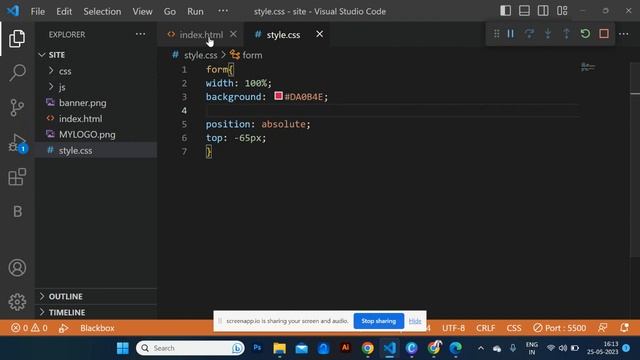Click Blackbox in the status bar

click(97, 328)
